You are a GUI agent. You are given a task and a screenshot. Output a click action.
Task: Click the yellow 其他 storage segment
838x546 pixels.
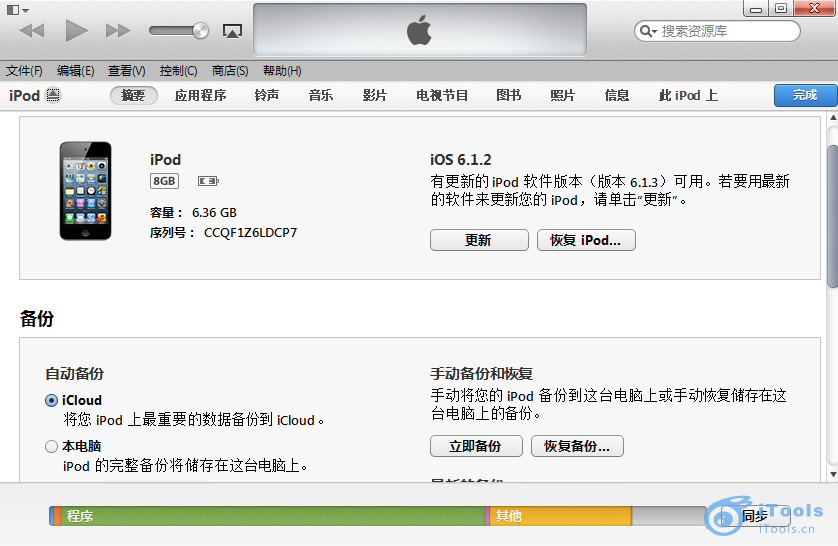pyautogui.click(x=561, y=516)
